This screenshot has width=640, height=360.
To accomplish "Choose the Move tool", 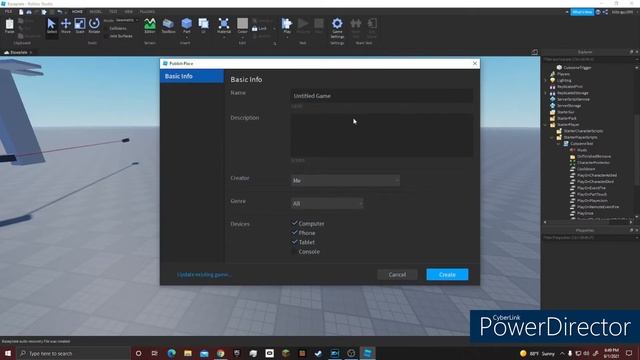I will (x=66, y=26).
